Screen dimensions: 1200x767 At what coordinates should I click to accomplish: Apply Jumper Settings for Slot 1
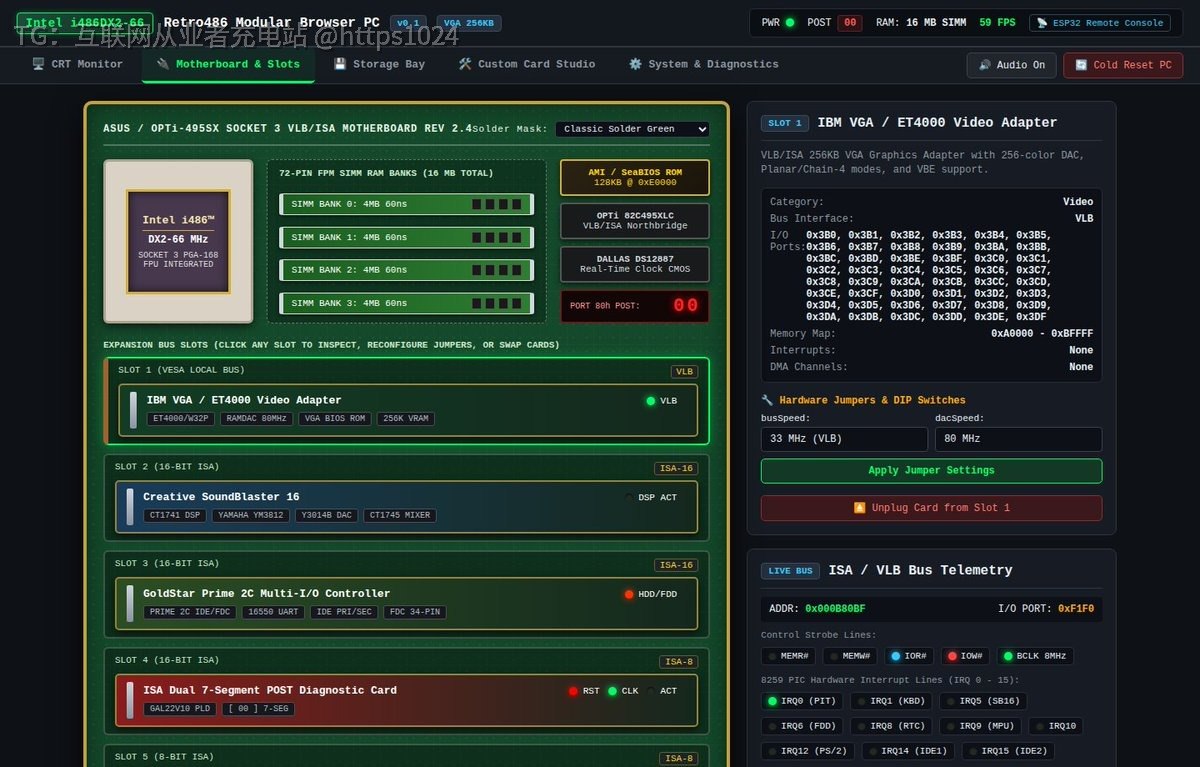tap(931, 471)
